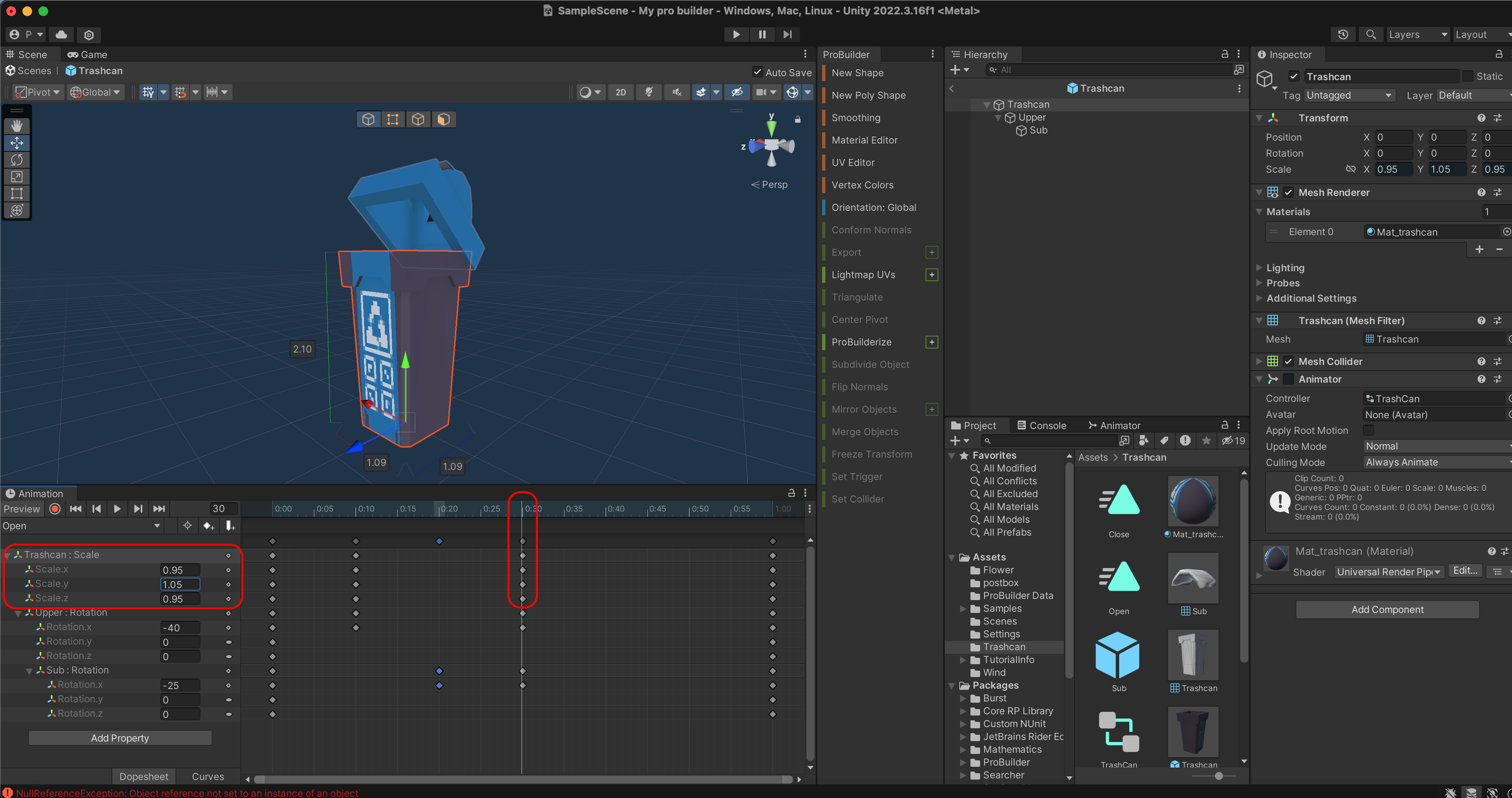Click the Add Property button
Viewport: 1512px width, 798px height.
pos(120,738)
